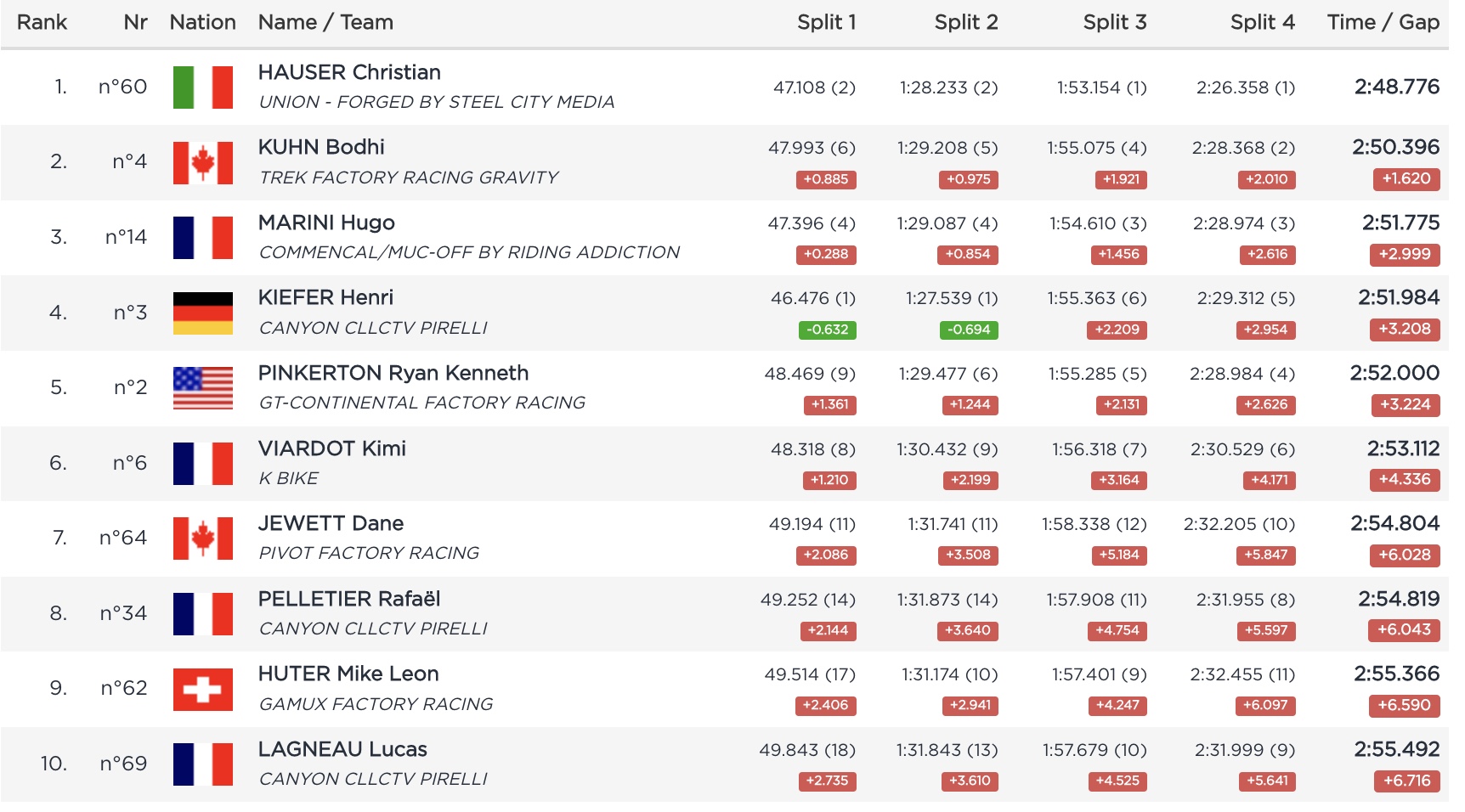Open rider HAUSER Christian's name link
This screenshot has width=1465, height=812.
point(349,73)
